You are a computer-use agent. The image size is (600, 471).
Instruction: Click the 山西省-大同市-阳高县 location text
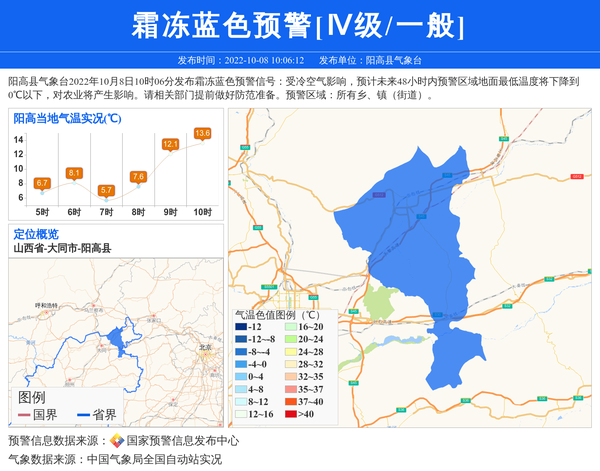tap(62, 248)
